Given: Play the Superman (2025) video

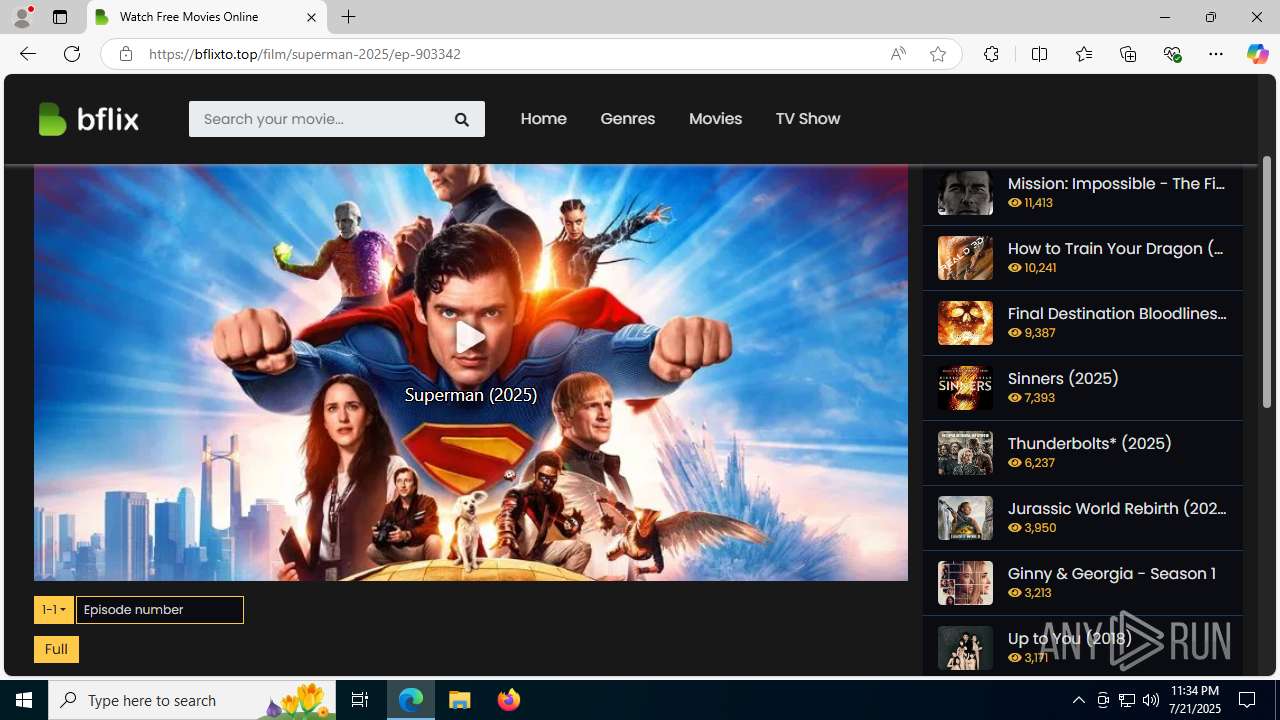Looking at the screenshot, I should 470,337.
